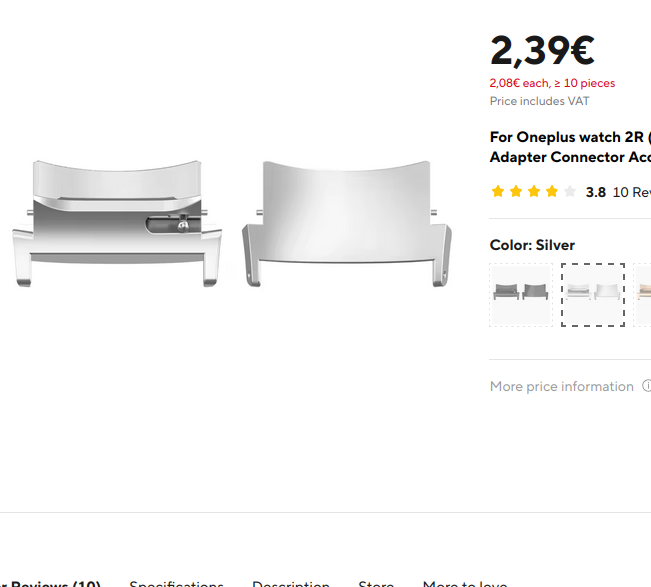Click the empty gray fifth rating star
This screenshot has width=651, height=587.
570,191
